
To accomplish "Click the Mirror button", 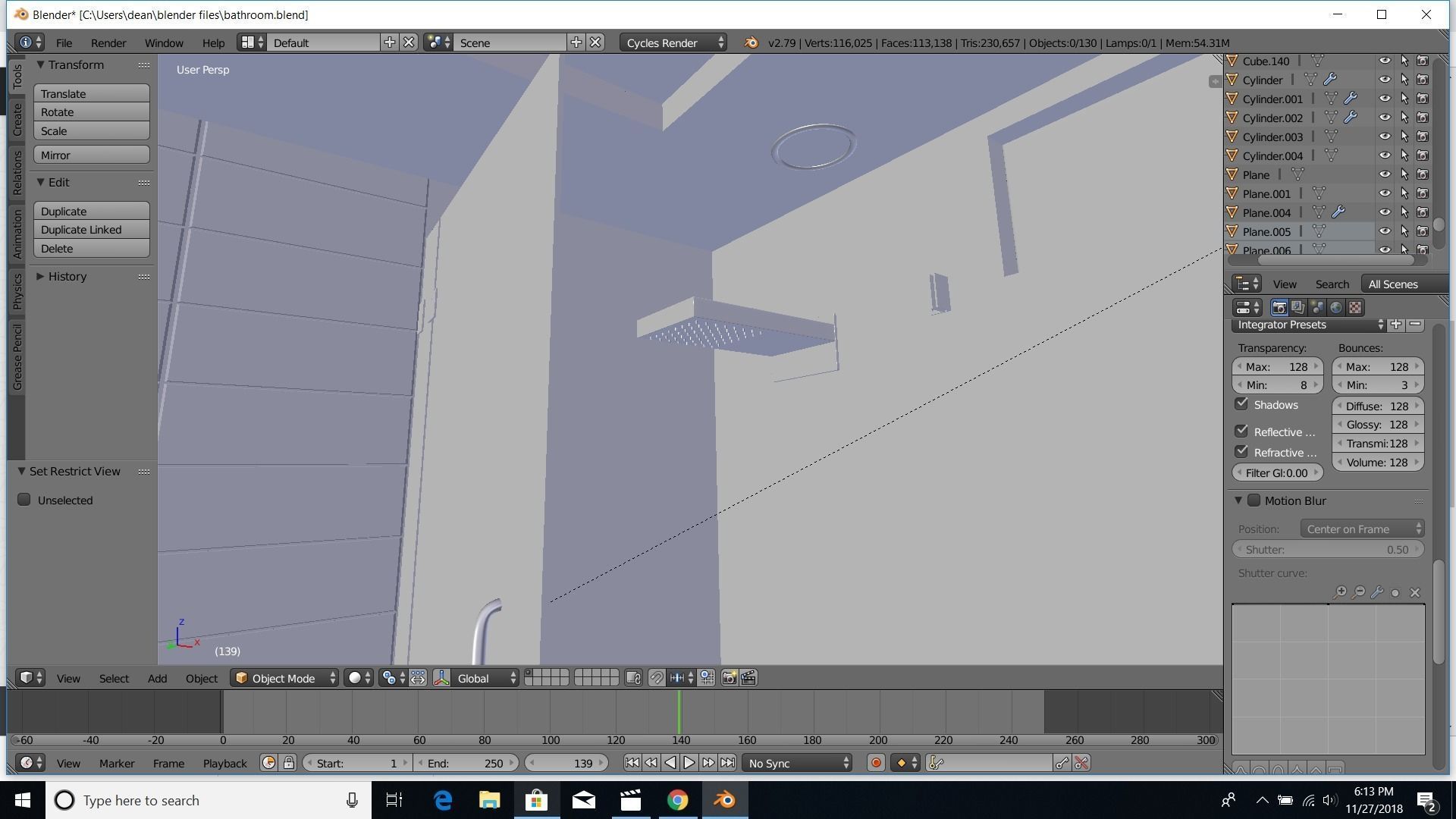I will (92, 155).
